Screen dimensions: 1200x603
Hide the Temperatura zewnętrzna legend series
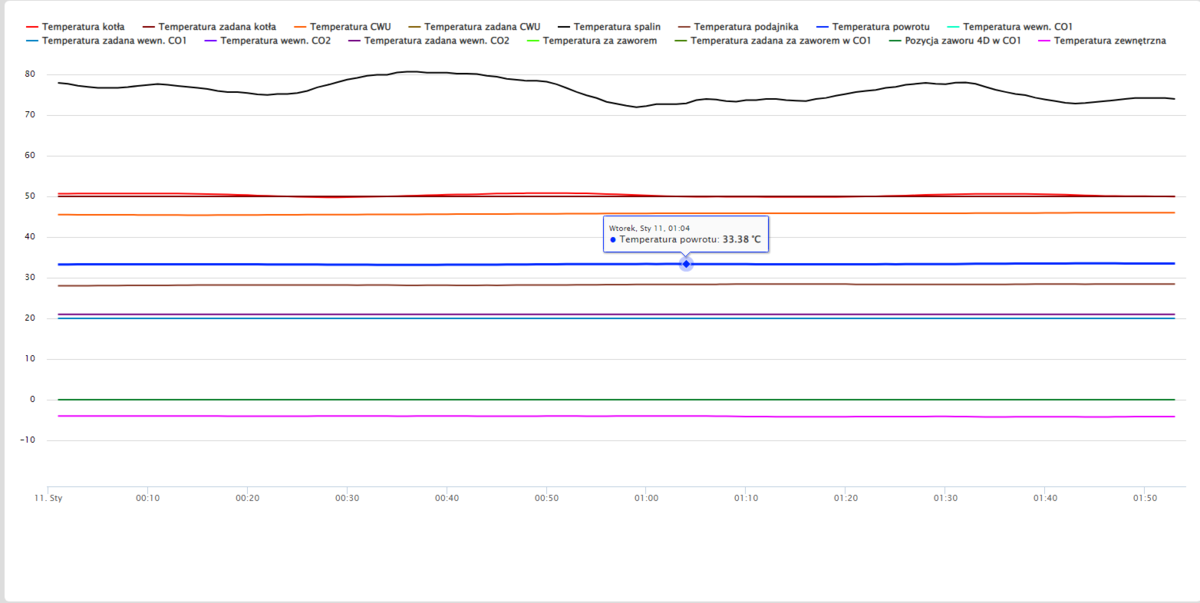point(1109,41)
